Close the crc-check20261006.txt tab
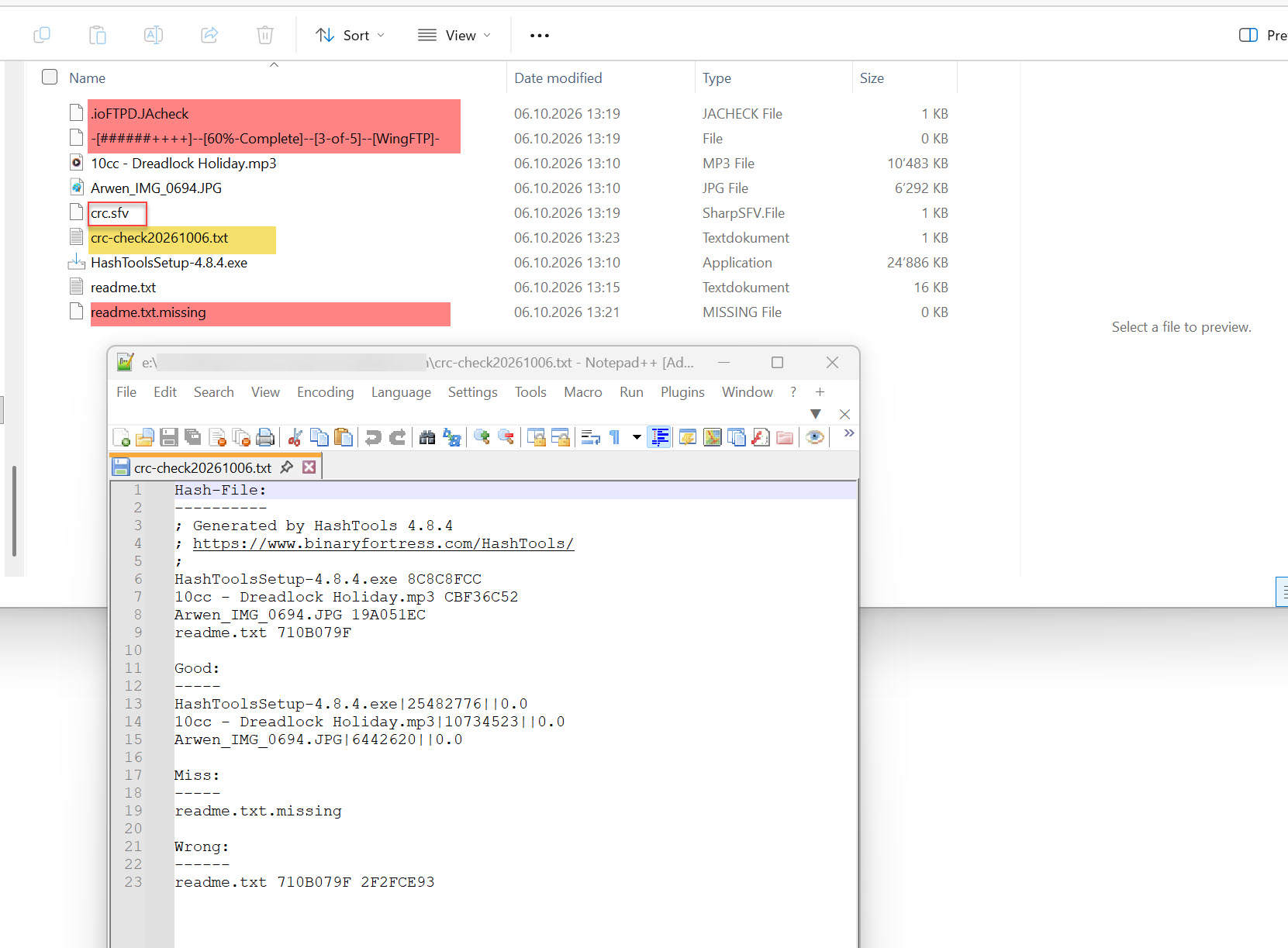Screen dimensions: 1288x948 pyautogui.click(x=309, y=467)
